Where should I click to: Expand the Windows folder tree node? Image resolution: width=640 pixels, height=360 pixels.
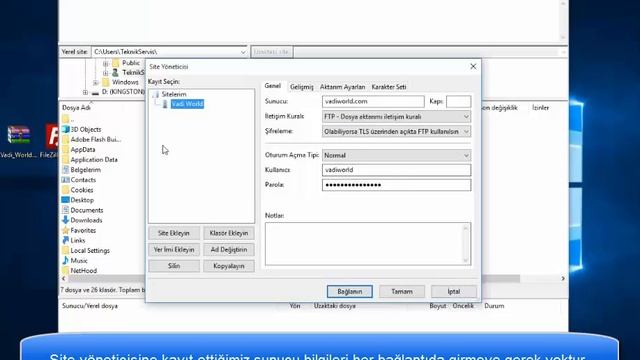(x=96, y=82)
